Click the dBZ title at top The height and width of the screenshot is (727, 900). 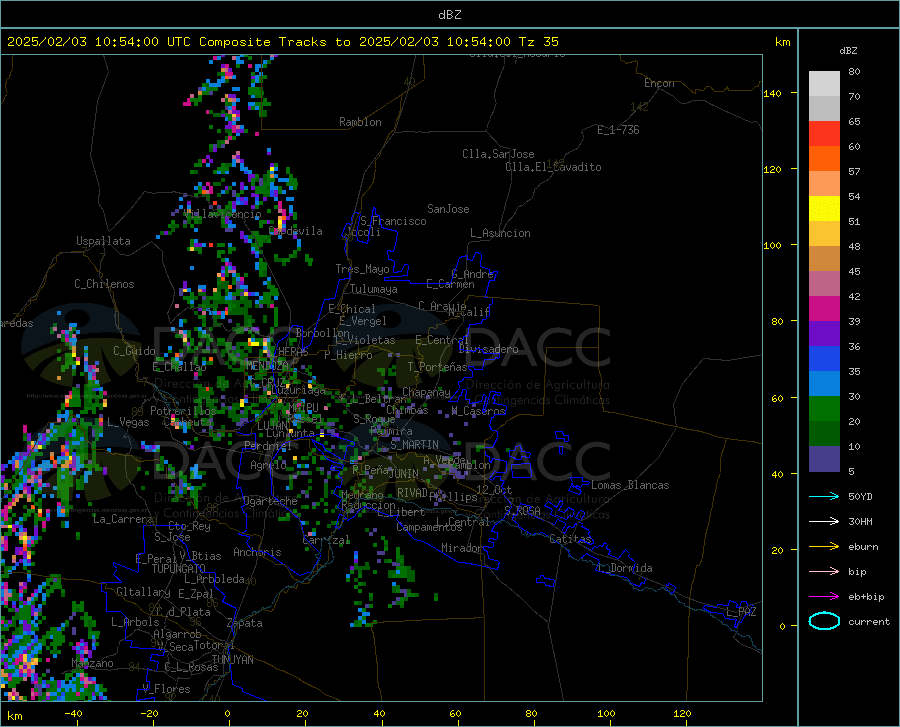click(x=449, y=15)
